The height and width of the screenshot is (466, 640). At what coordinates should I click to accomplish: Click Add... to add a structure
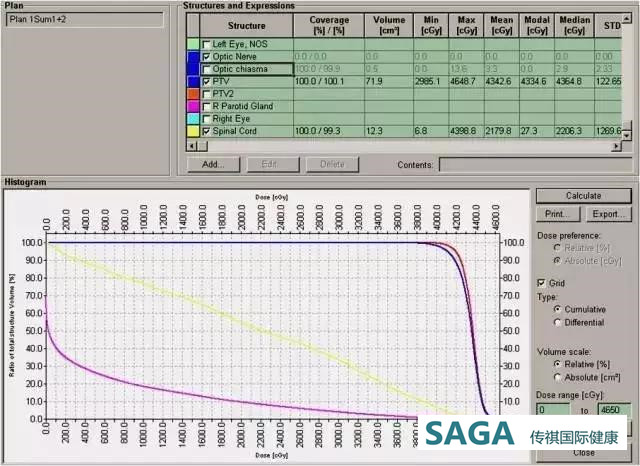click(x=213, y=163)
